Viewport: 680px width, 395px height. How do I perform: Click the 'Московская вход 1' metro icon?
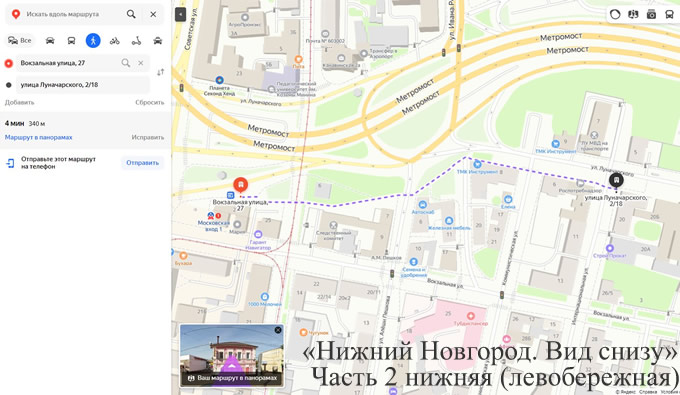pos(211,215)
